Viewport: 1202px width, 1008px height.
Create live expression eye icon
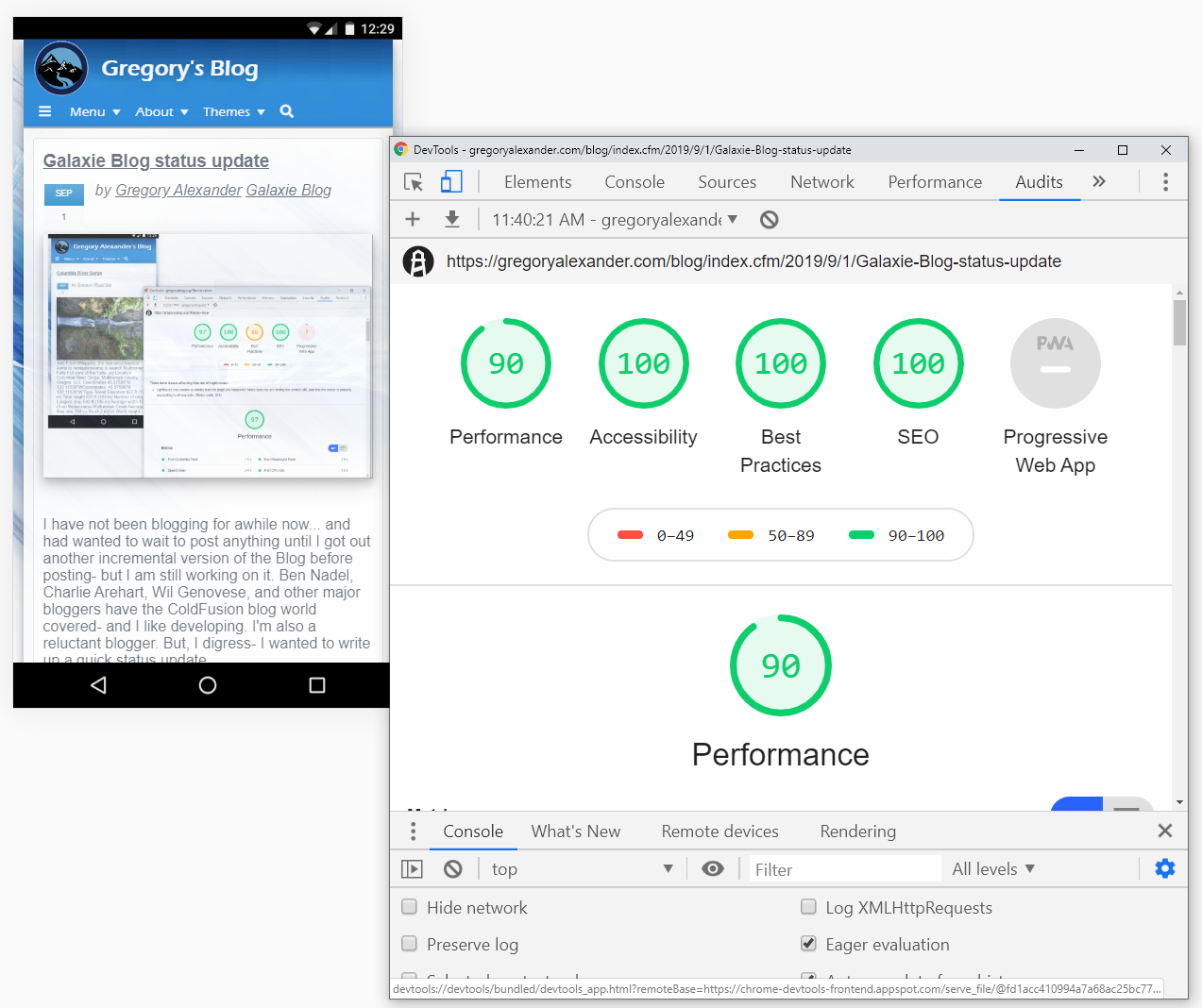click(x=713, y=868)
